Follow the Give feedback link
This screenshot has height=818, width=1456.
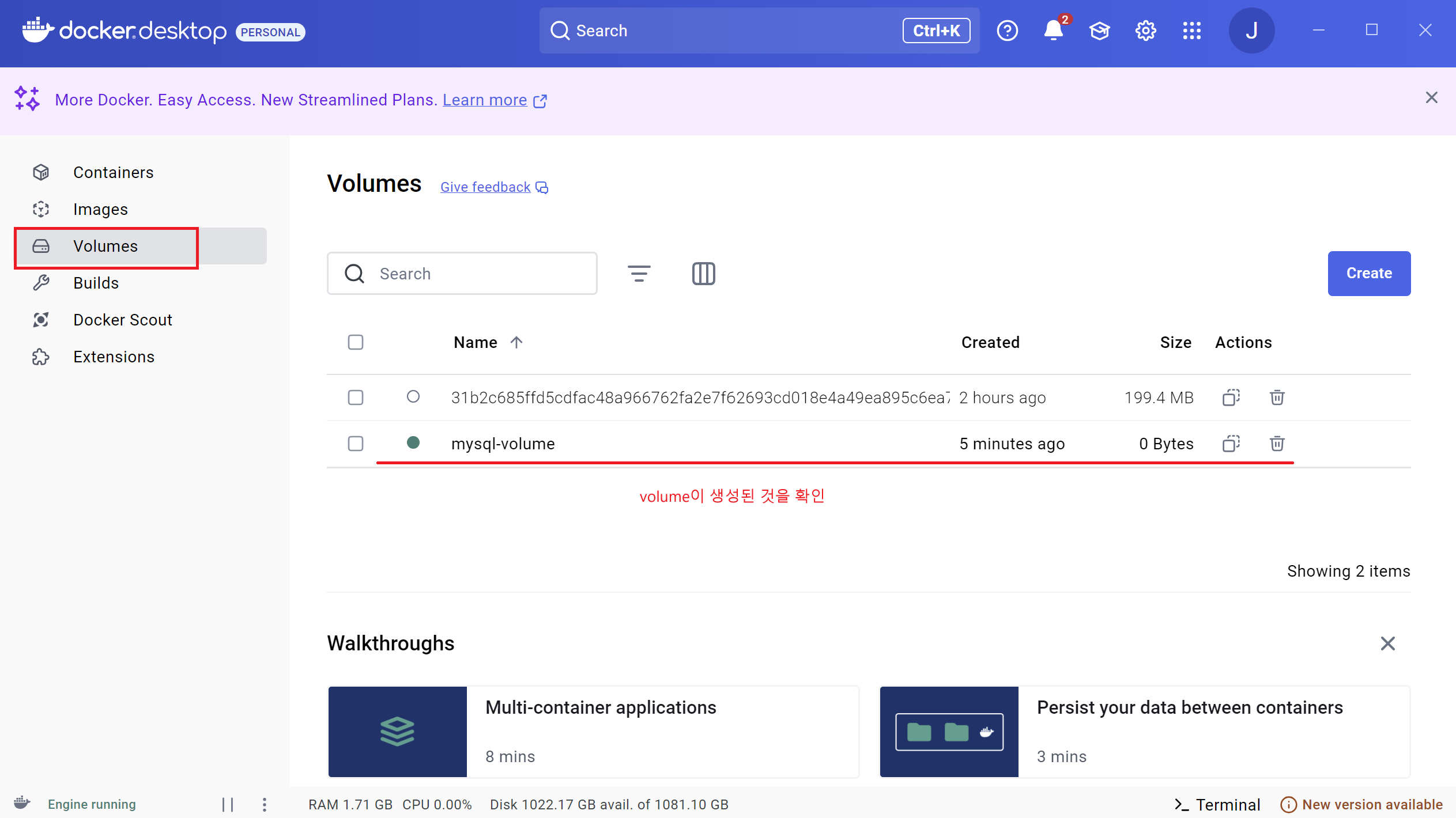485,187
